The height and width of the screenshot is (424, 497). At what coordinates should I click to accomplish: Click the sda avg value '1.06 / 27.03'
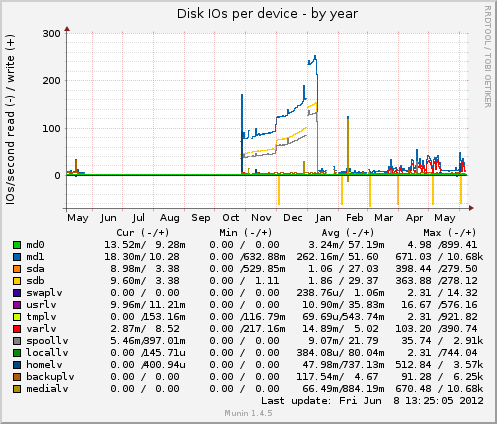click(x=343, y=269)
